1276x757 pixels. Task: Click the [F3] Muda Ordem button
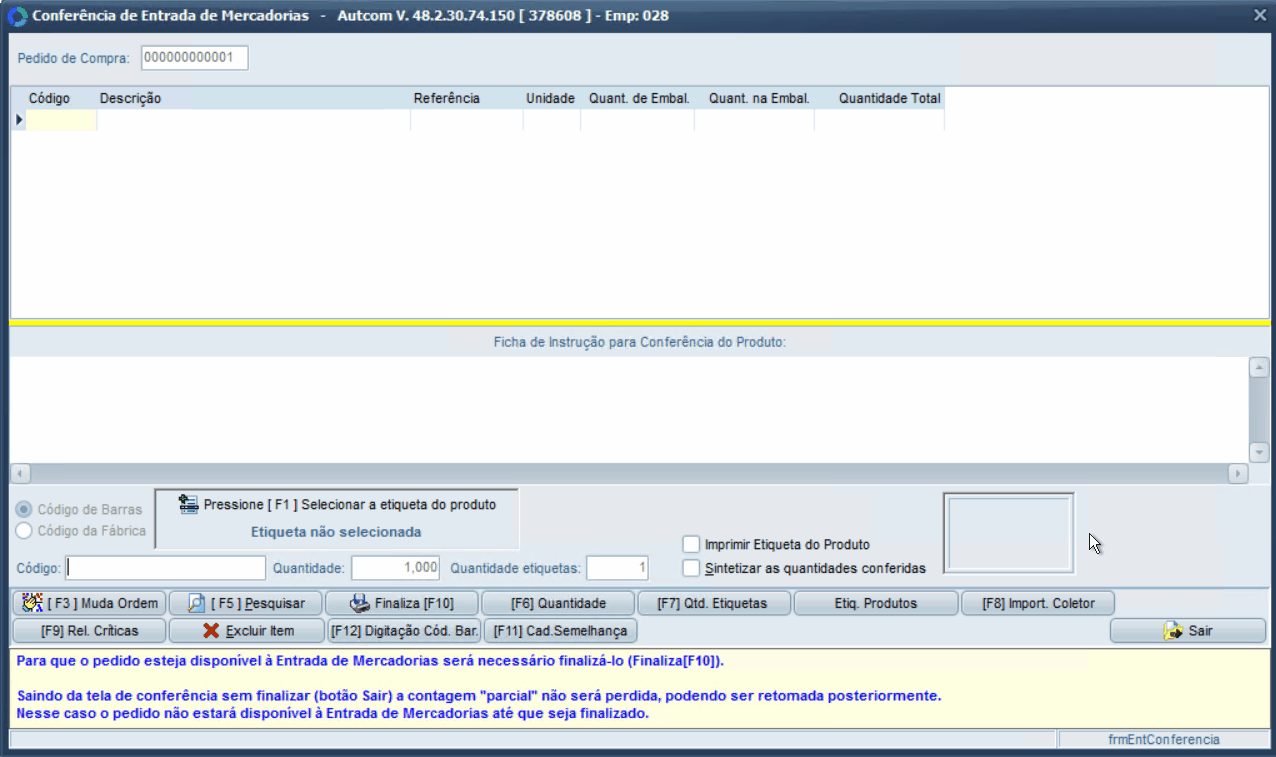[88, 603]
